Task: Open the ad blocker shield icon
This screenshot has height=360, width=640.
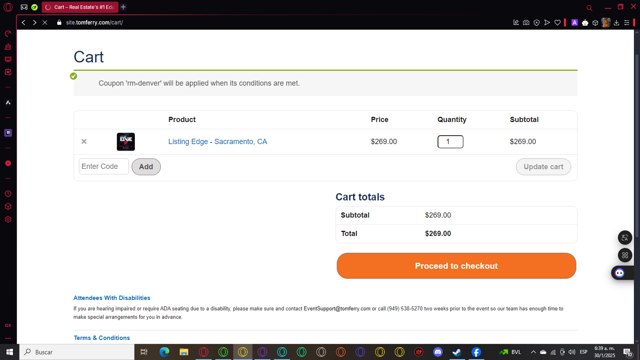Action: [x=537, y=22]
